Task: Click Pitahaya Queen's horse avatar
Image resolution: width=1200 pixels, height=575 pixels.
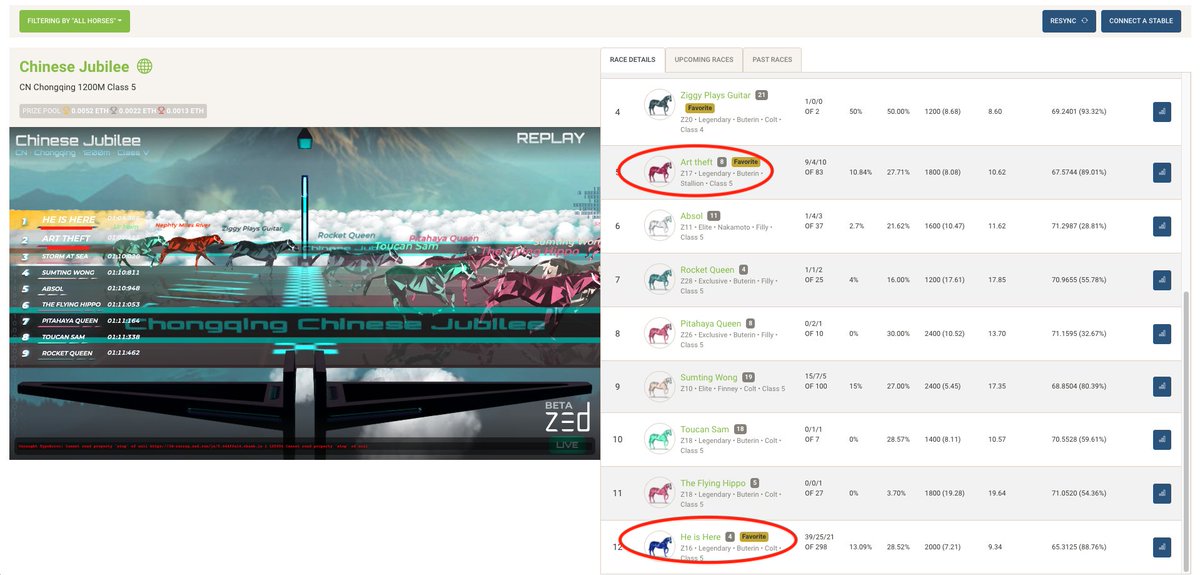Action: point(658,334)
